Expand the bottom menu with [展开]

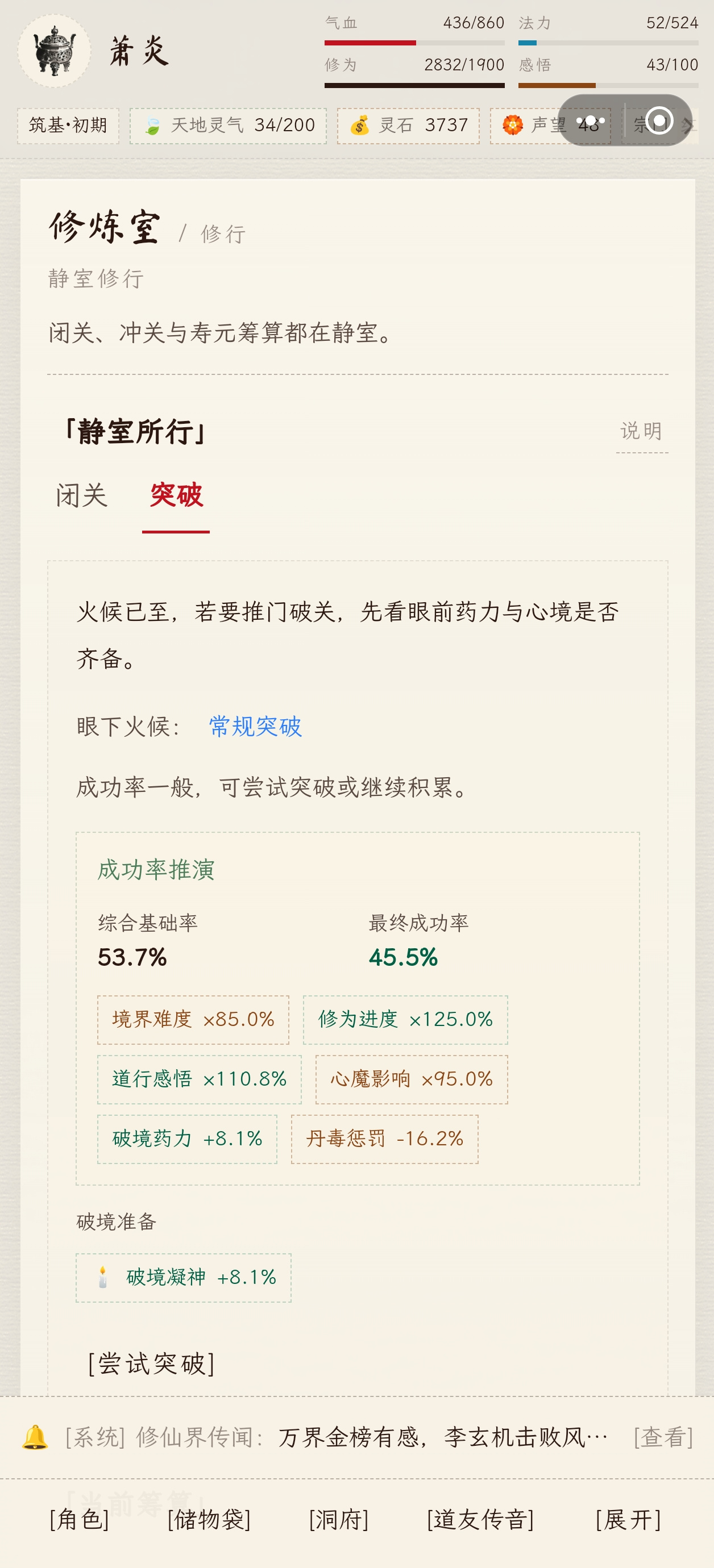628,1520
